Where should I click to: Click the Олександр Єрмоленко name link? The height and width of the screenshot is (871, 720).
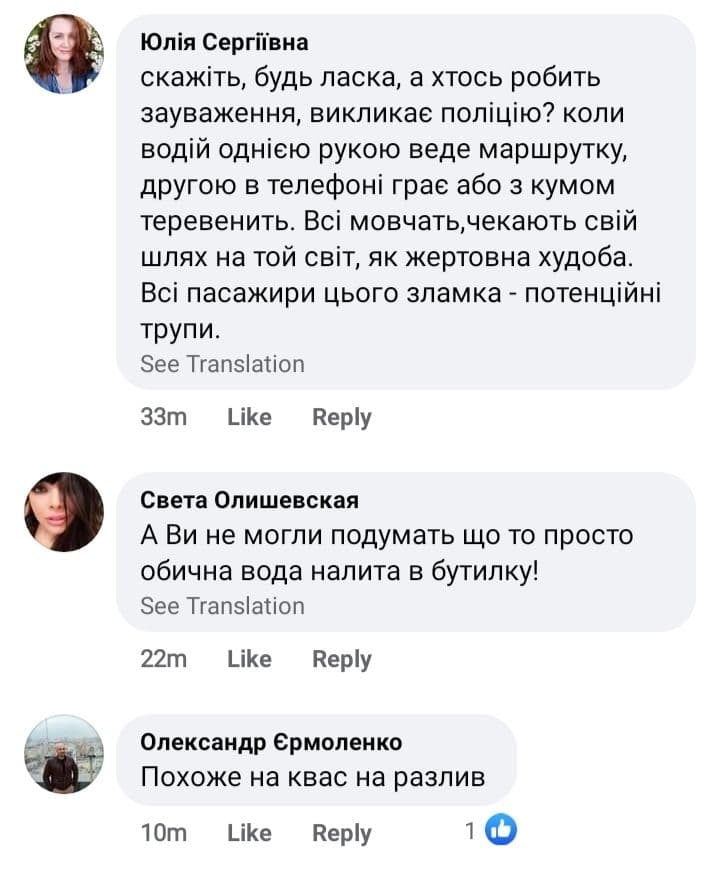coord(271,742)
